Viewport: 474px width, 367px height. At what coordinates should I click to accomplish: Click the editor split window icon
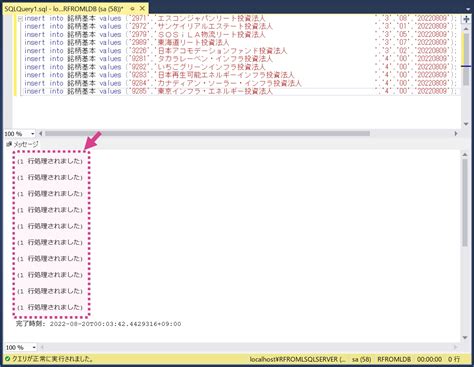click(466, 19)
